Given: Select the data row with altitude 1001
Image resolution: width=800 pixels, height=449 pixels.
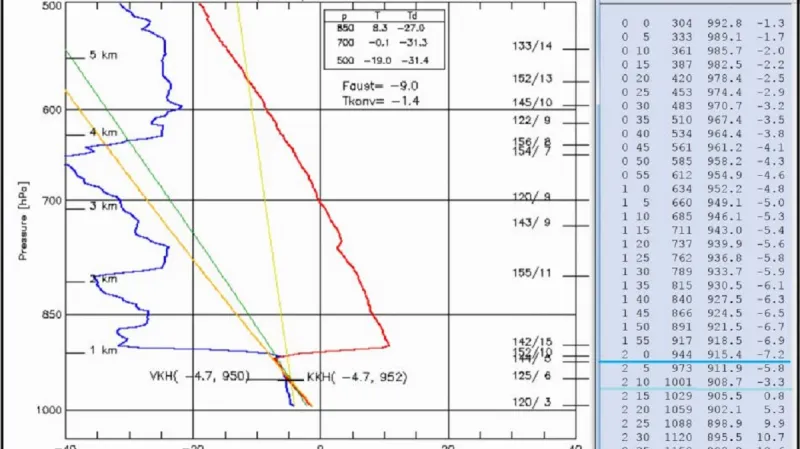Looking at the screenshot, I should (697, 382).
